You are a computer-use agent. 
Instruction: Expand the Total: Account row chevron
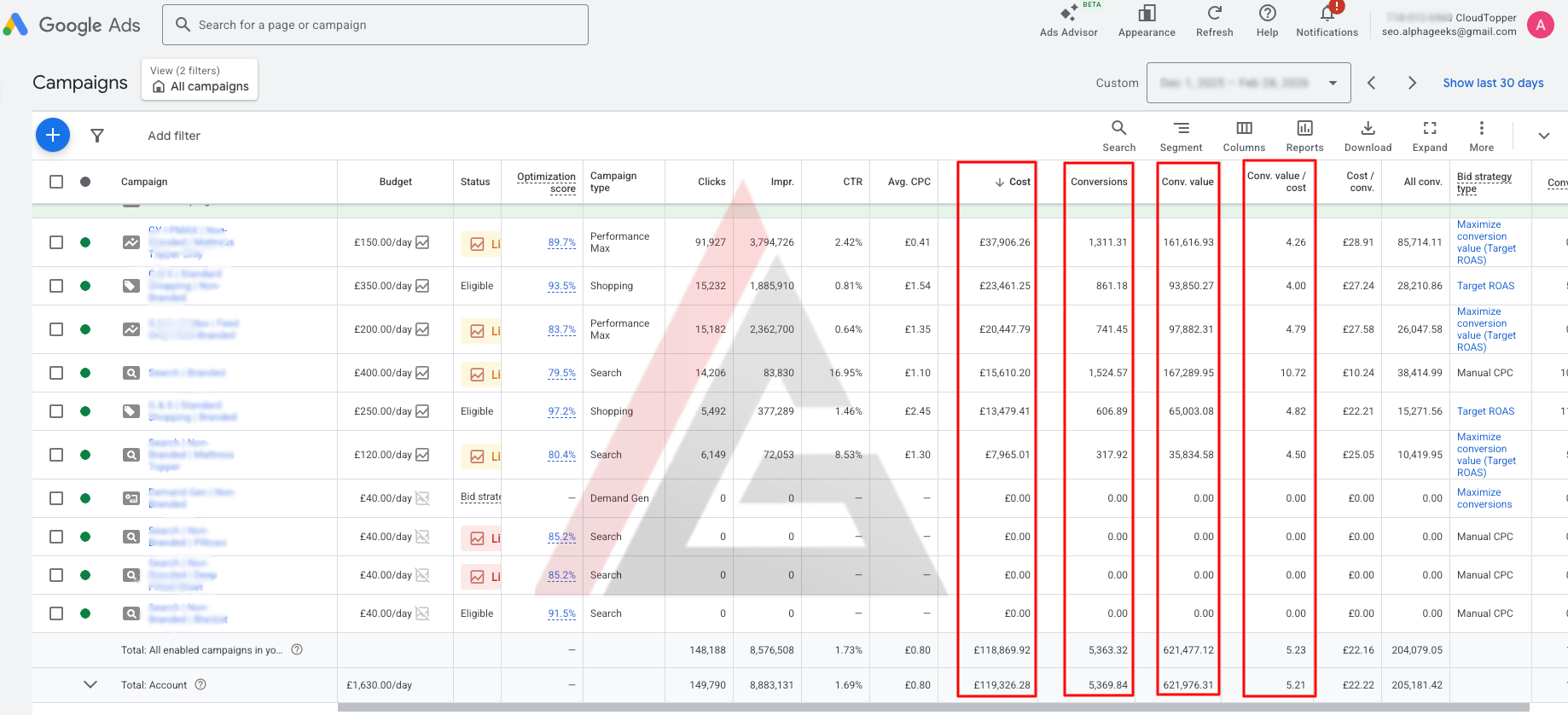pyautogui.click(x=90, y=684)
